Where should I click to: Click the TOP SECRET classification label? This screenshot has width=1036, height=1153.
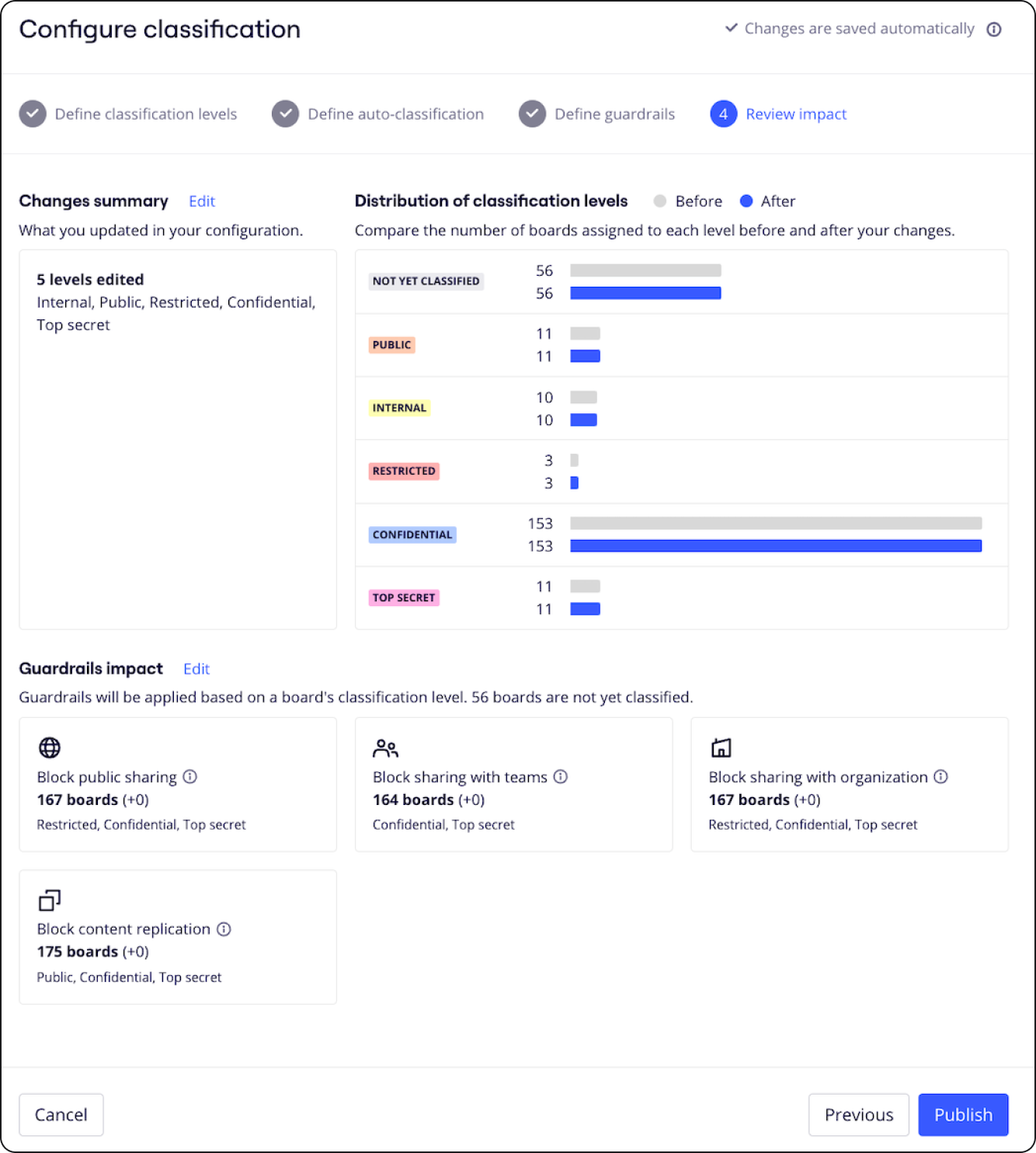point(403,597)
